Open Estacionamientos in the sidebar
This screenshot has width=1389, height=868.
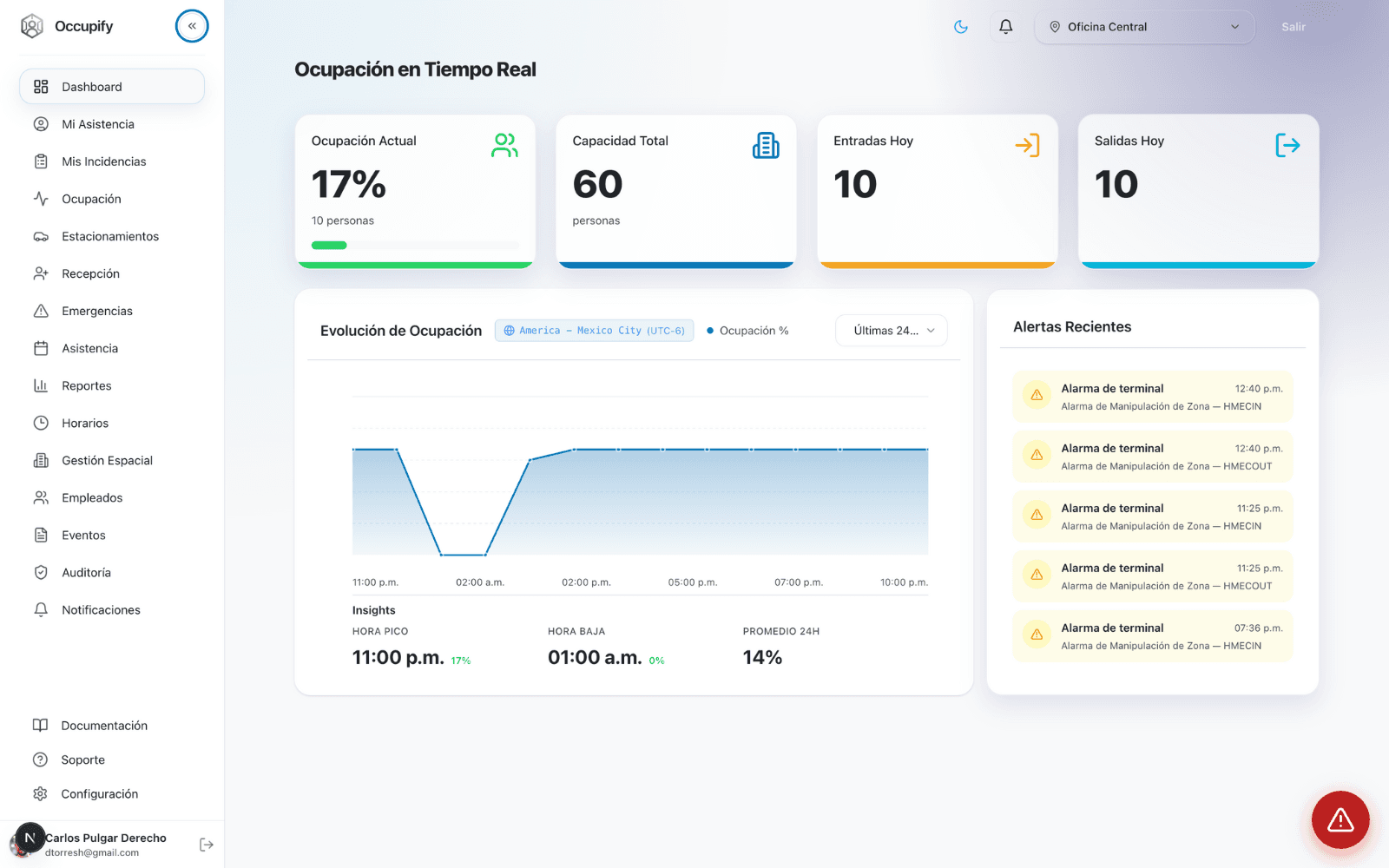coord(110,236)
